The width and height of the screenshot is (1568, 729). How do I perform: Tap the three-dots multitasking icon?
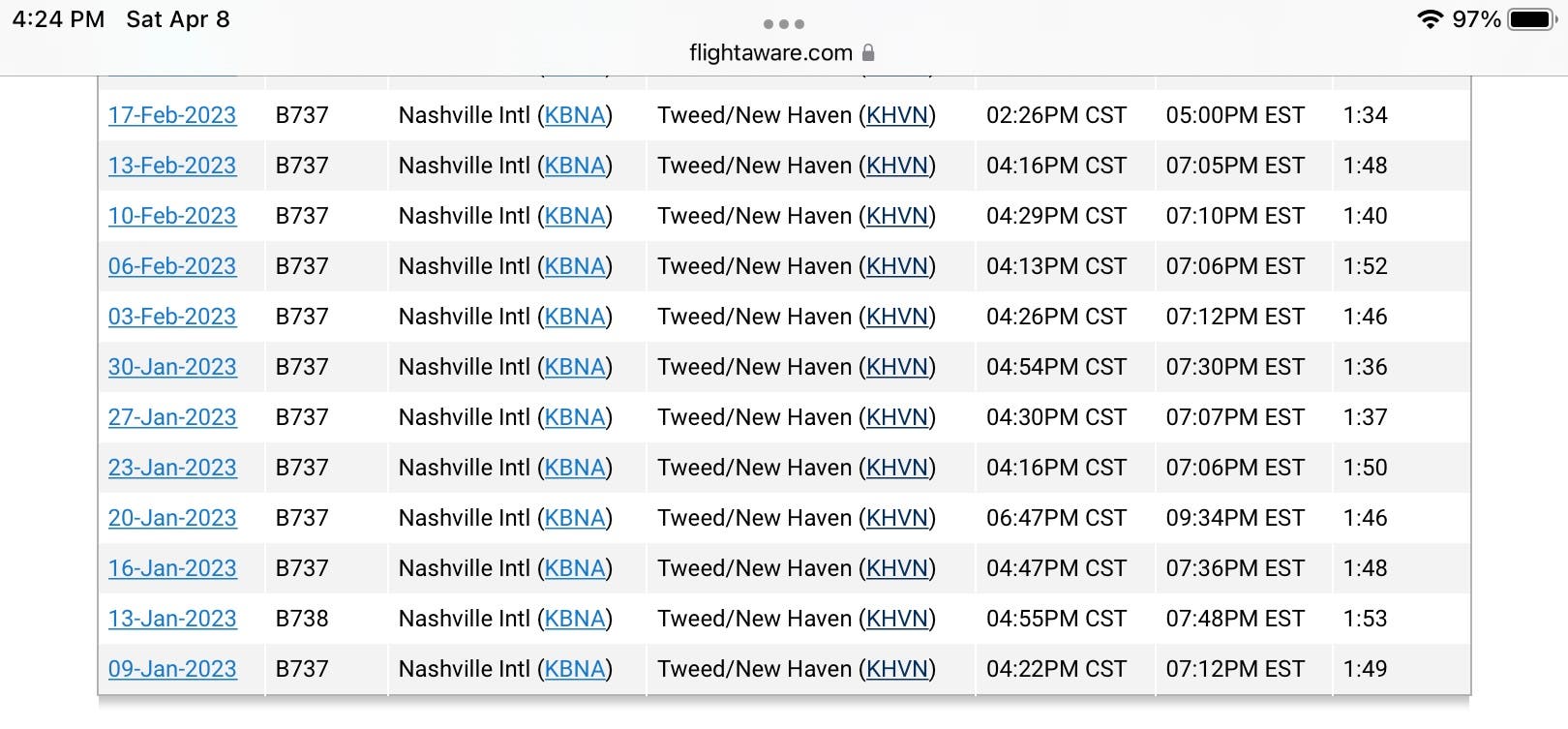[783, 24]
